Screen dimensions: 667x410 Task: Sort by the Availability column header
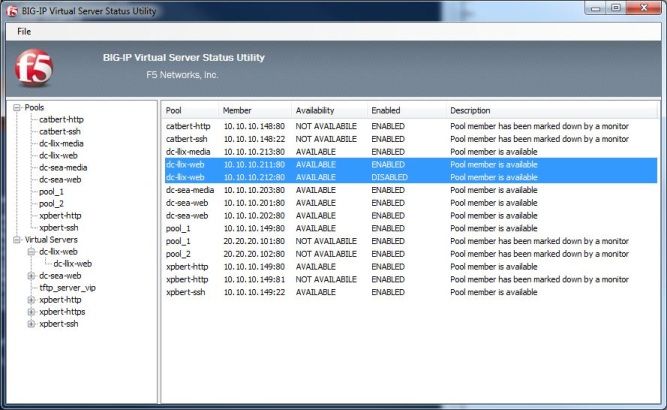pos(329,111)
